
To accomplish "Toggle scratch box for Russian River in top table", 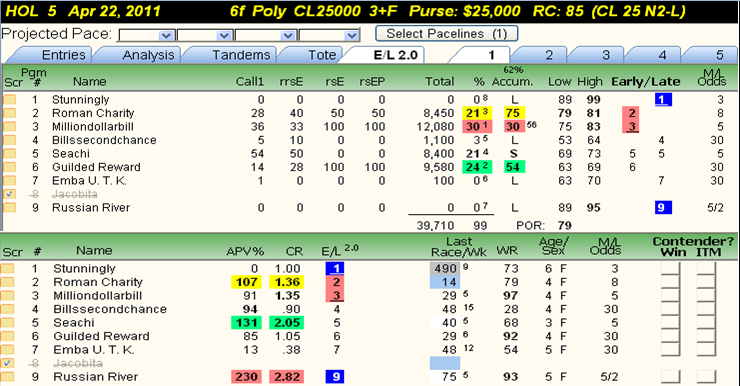I will click(9, 208).
